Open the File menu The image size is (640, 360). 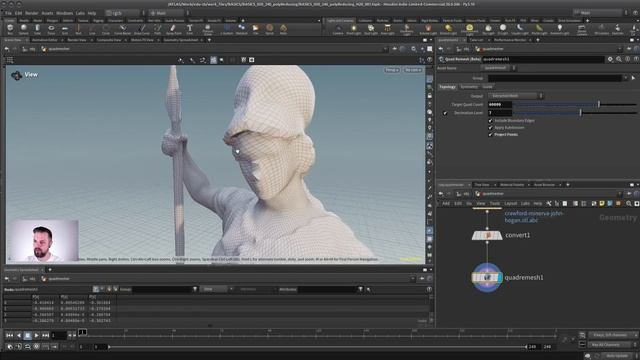pos(8,13)
